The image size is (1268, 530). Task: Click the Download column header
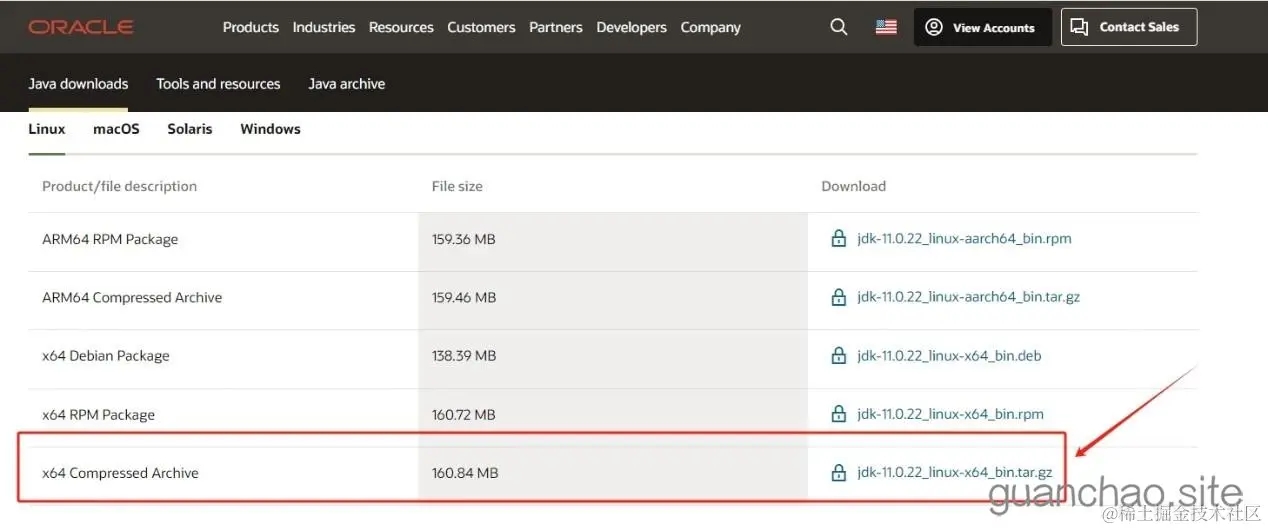pos(853,186)
